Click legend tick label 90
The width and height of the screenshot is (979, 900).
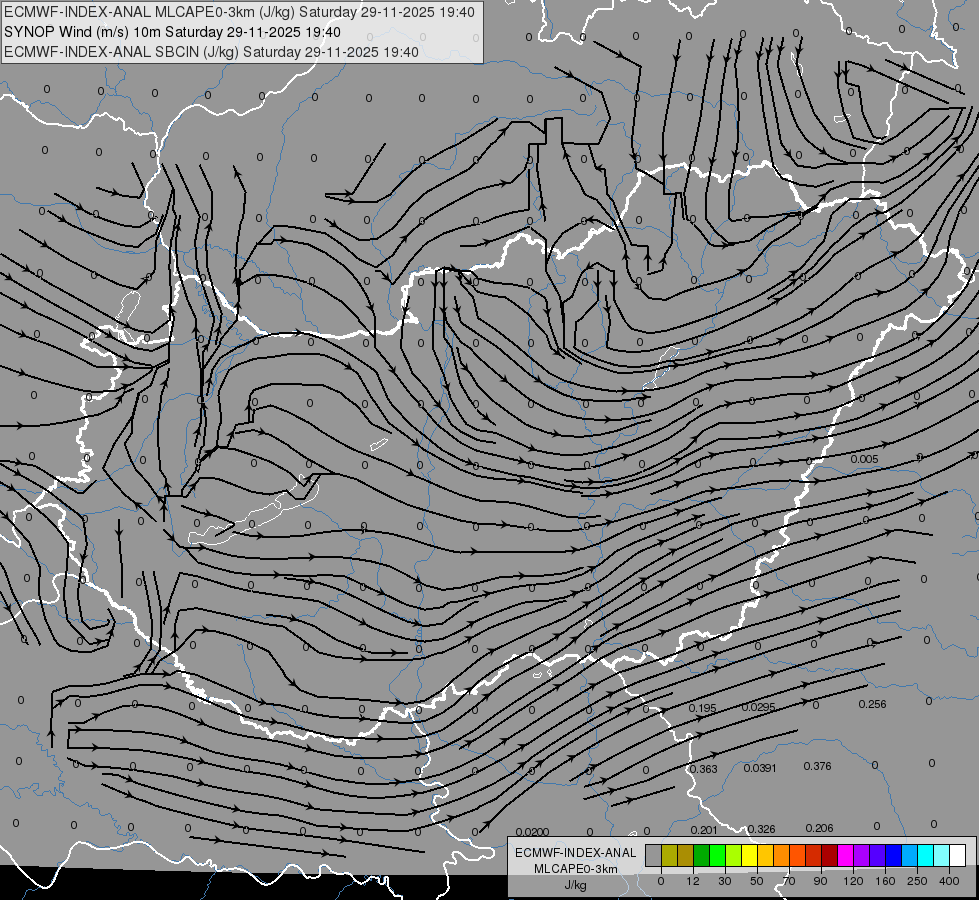coord(820,881)
